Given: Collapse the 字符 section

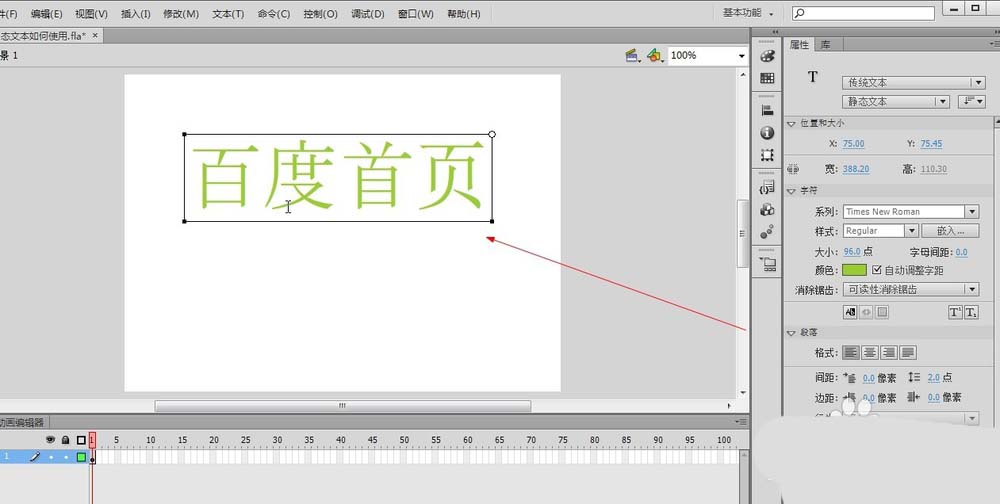Looking at the screenshot, I should click(x=792, y=191).
